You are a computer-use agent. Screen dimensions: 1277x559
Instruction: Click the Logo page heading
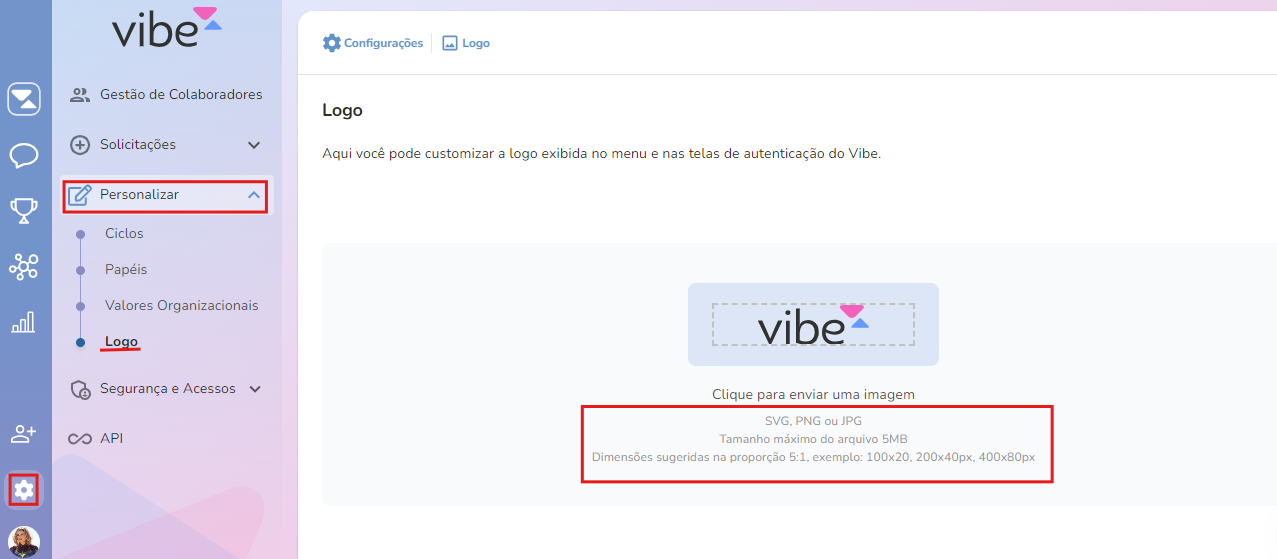coord(342,110)
